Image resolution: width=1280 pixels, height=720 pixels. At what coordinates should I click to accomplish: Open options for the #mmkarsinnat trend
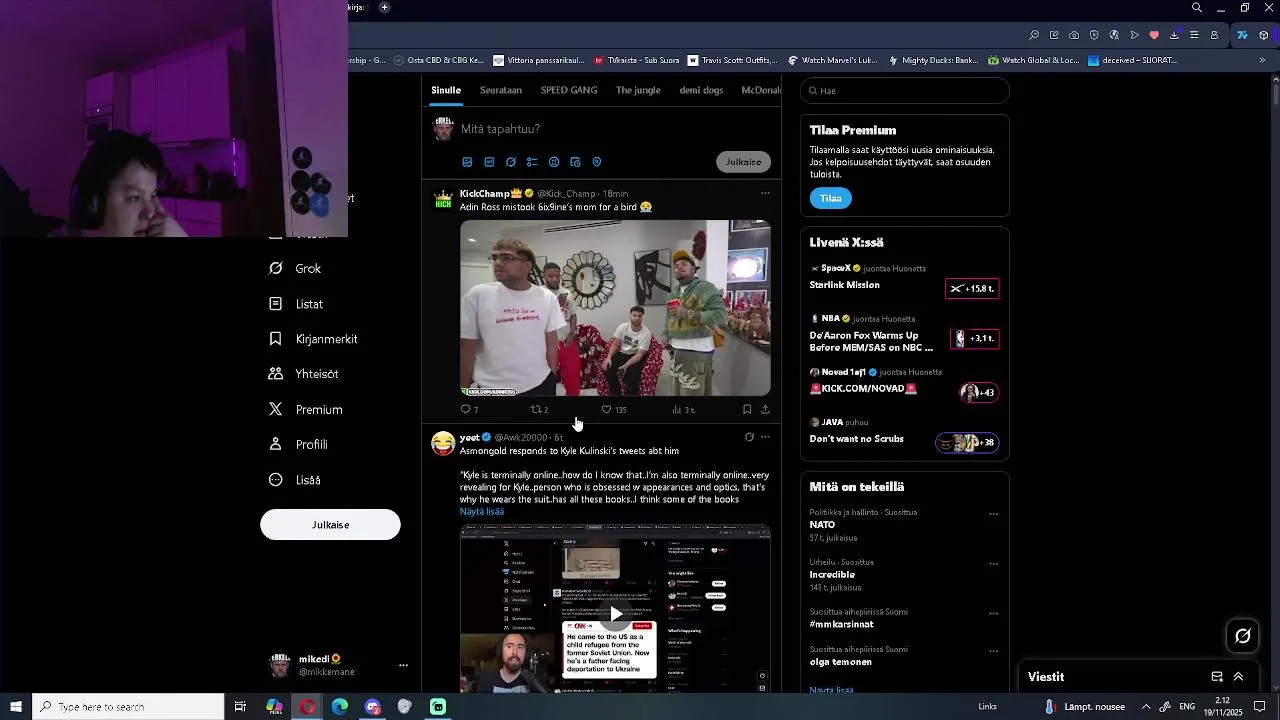(993, 613)
